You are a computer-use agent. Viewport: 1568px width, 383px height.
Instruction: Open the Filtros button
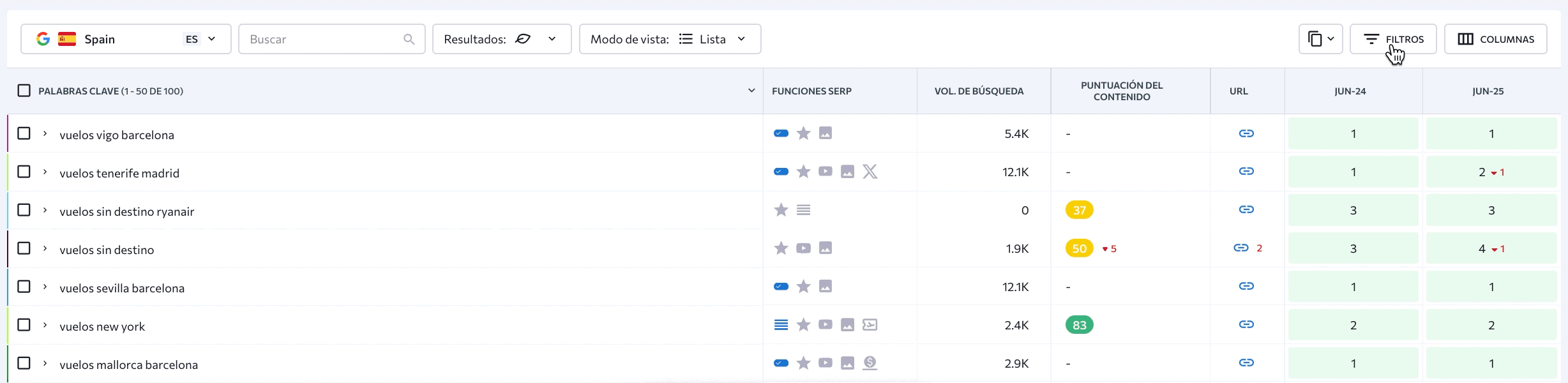point(1393,39)
